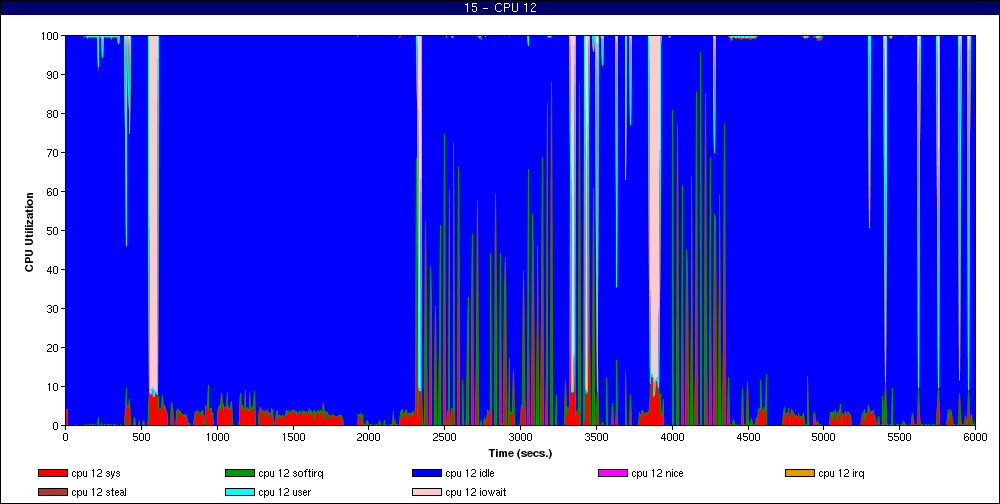Click the 90 value on the utilization axis
Screen dimensions: 1000x504
click(x=54, y=75)
